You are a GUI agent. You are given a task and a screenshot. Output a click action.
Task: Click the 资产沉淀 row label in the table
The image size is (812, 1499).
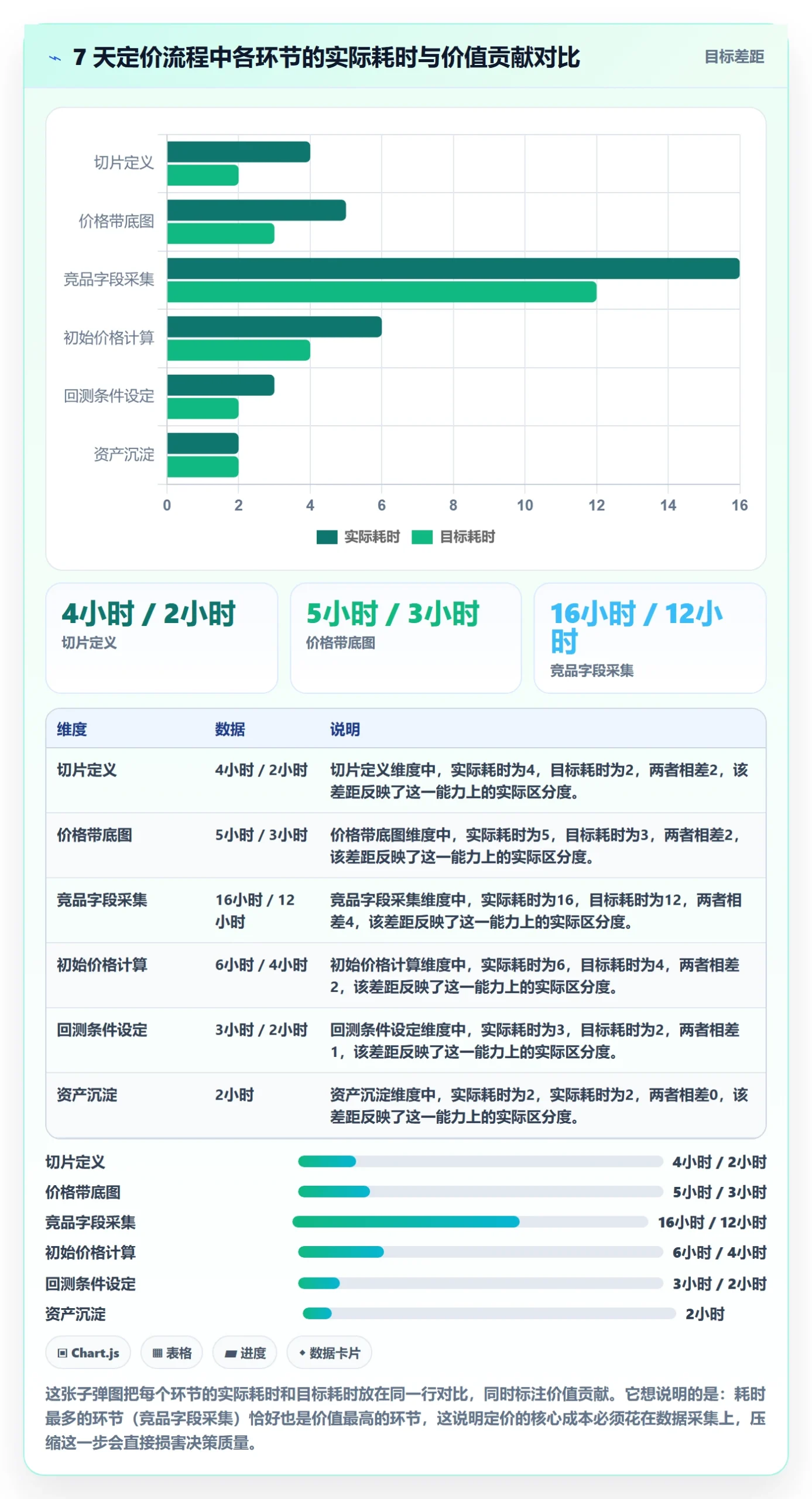coord(87,1094)
